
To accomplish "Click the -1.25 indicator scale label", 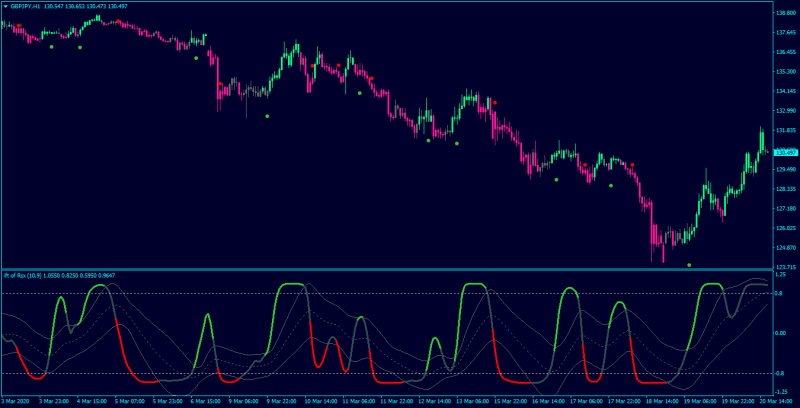I will coord(781,392).
